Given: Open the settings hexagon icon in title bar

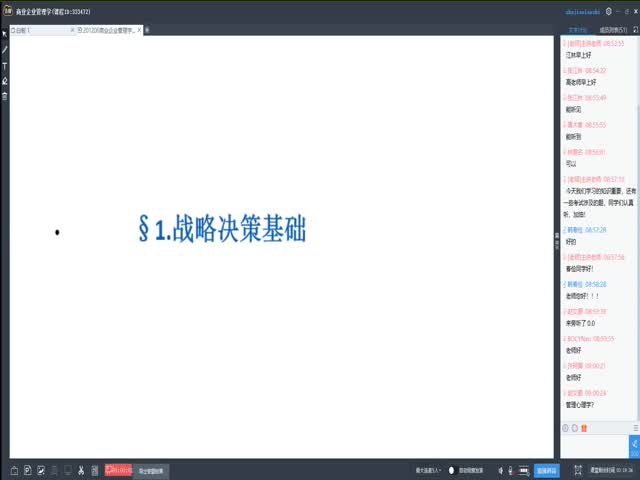Looking at the screenshot, I should coord(609,11).
